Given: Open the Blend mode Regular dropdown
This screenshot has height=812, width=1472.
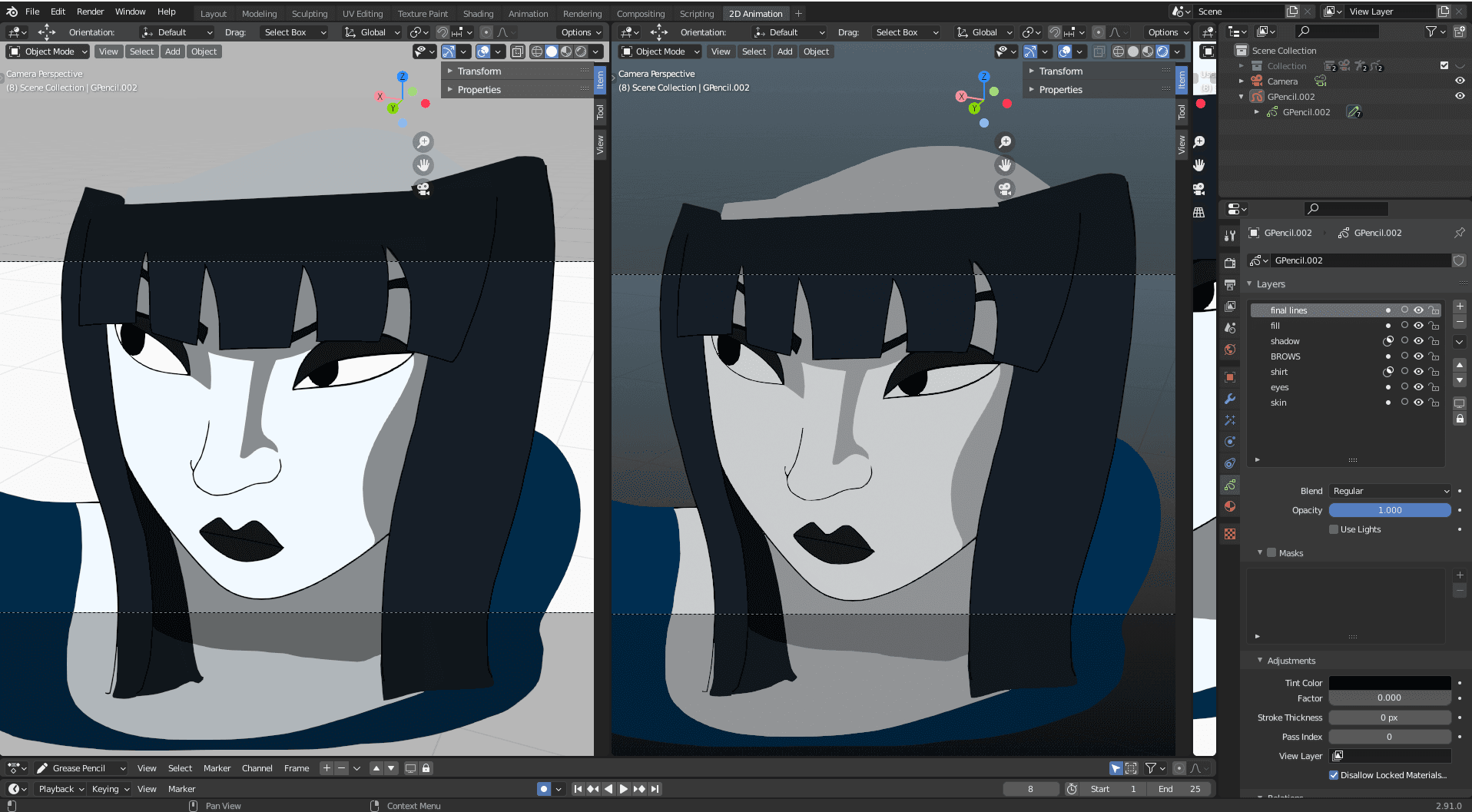Looking at the screenshot, I should (x=1391, y=491).
